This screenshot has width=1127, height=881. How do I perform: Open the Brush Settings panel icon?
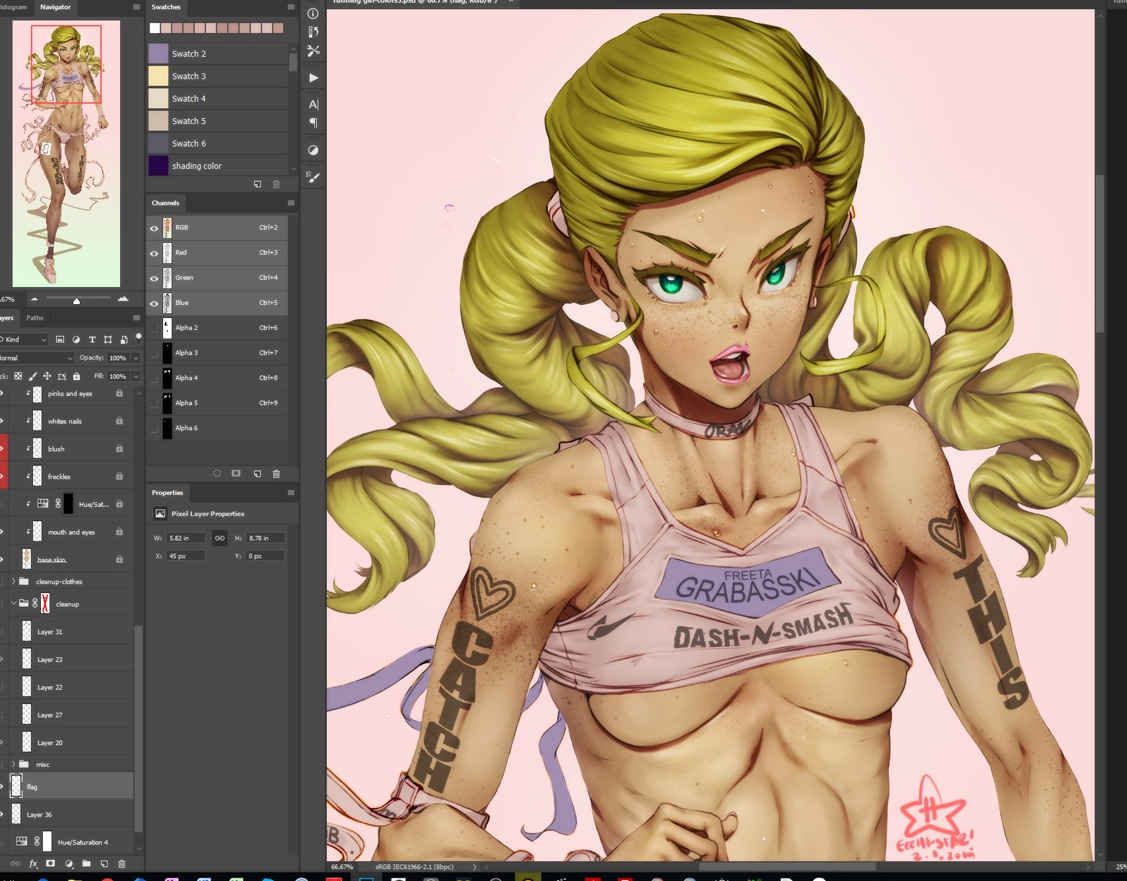pyautogui.click(x=313, y=177)
